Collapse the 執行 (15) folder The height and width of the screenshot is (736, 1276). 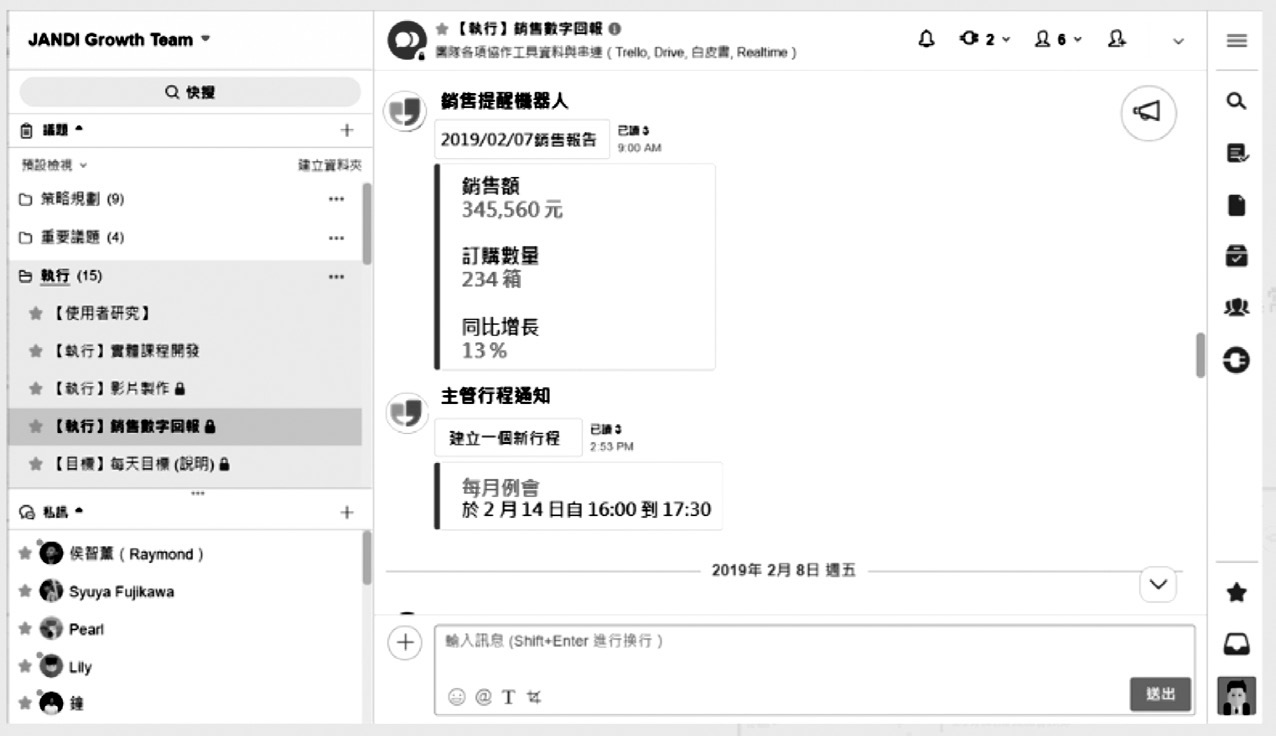62,276
